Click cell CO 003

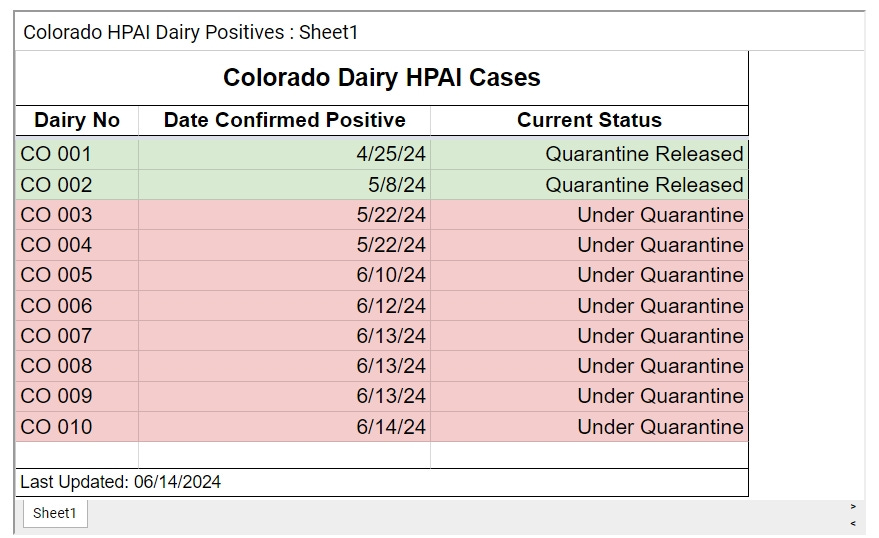point(77,215)
